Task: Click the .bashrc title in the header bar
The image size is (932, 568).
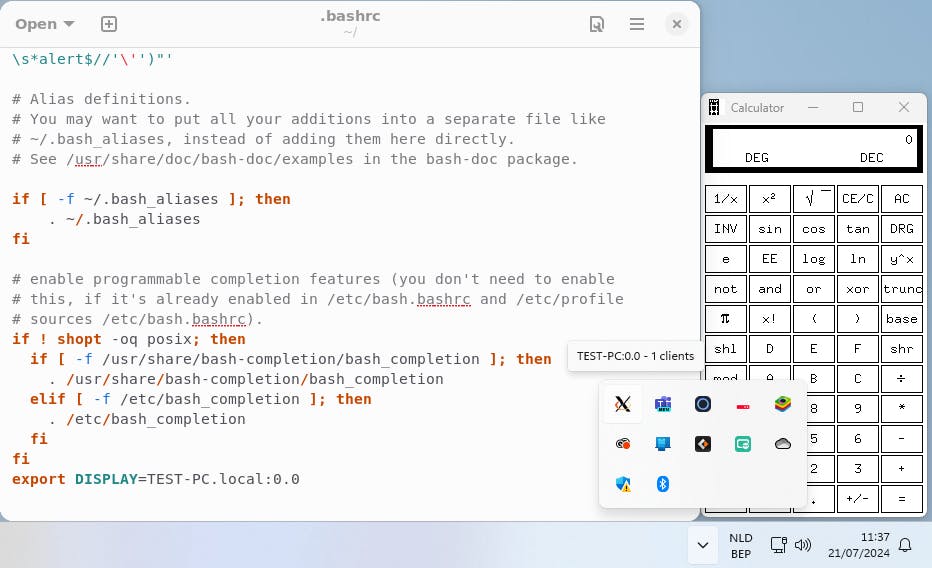Action: pos(350,16)
